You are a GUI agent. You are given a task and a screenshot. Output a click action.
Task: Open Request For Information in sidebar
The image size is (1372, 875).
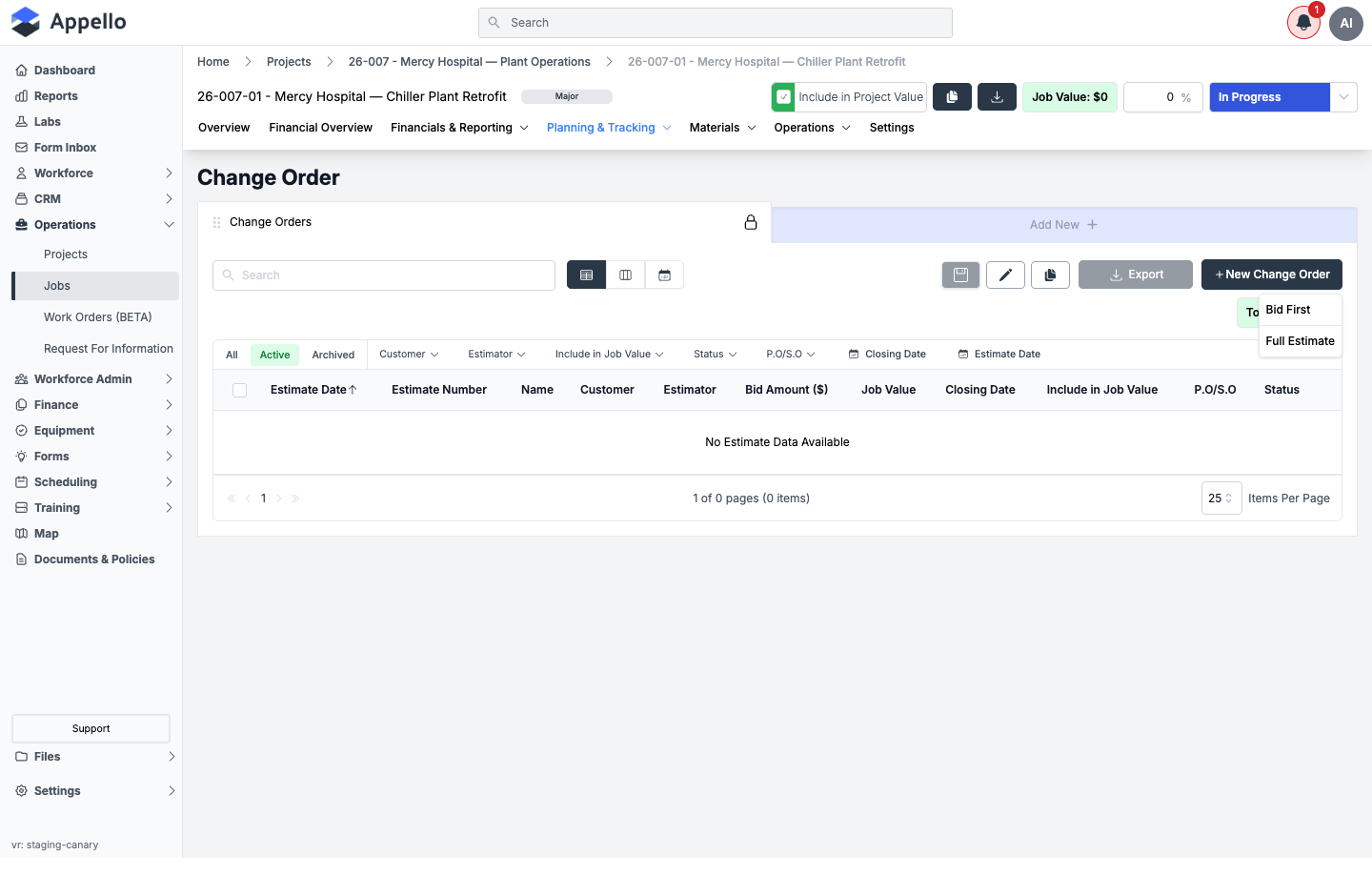pos(109,349)
